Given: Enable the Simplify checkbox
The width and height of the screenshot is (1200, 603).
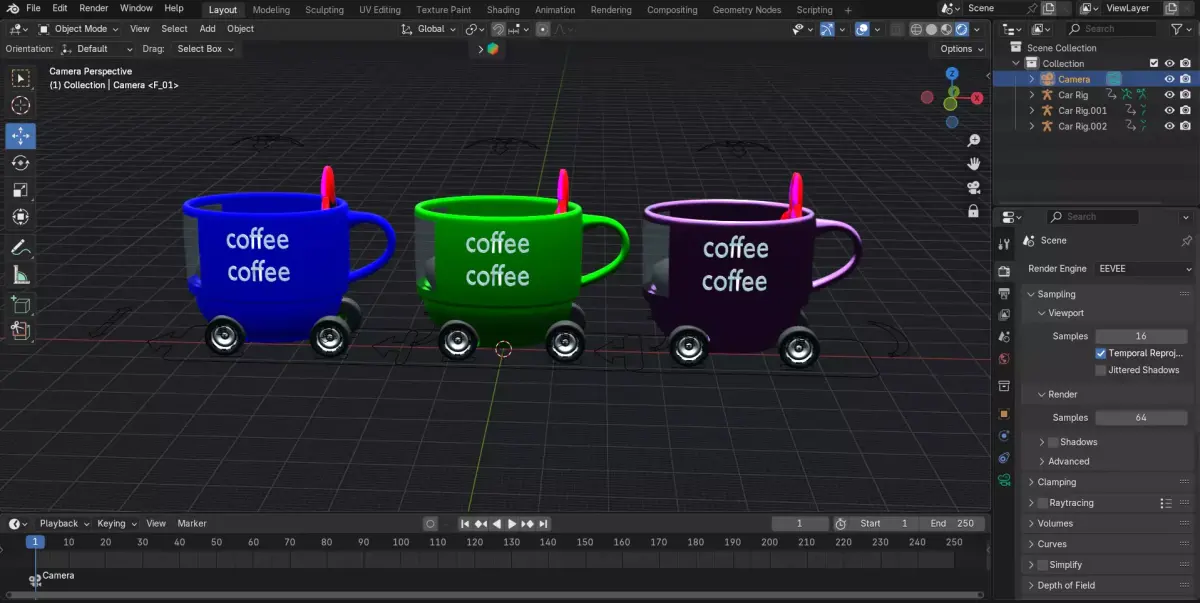Looking at the screenshot, I should (x=1043, y=565).
